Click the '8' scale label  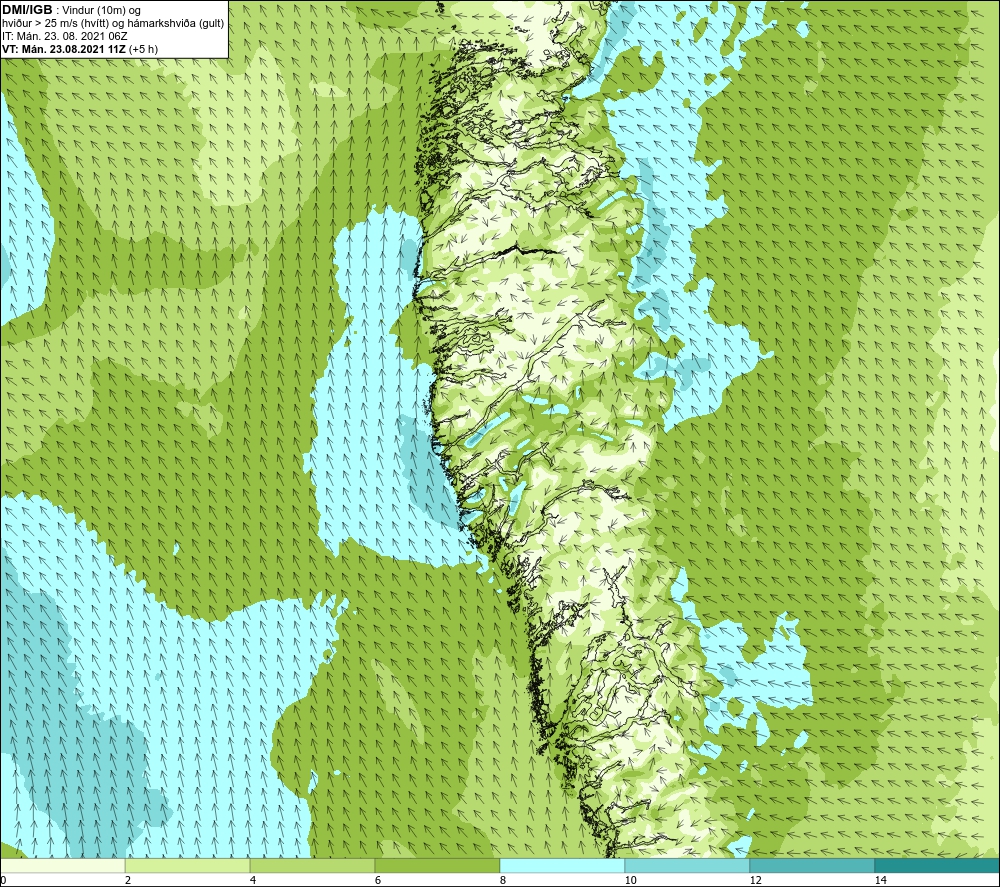tap(503, 881)
